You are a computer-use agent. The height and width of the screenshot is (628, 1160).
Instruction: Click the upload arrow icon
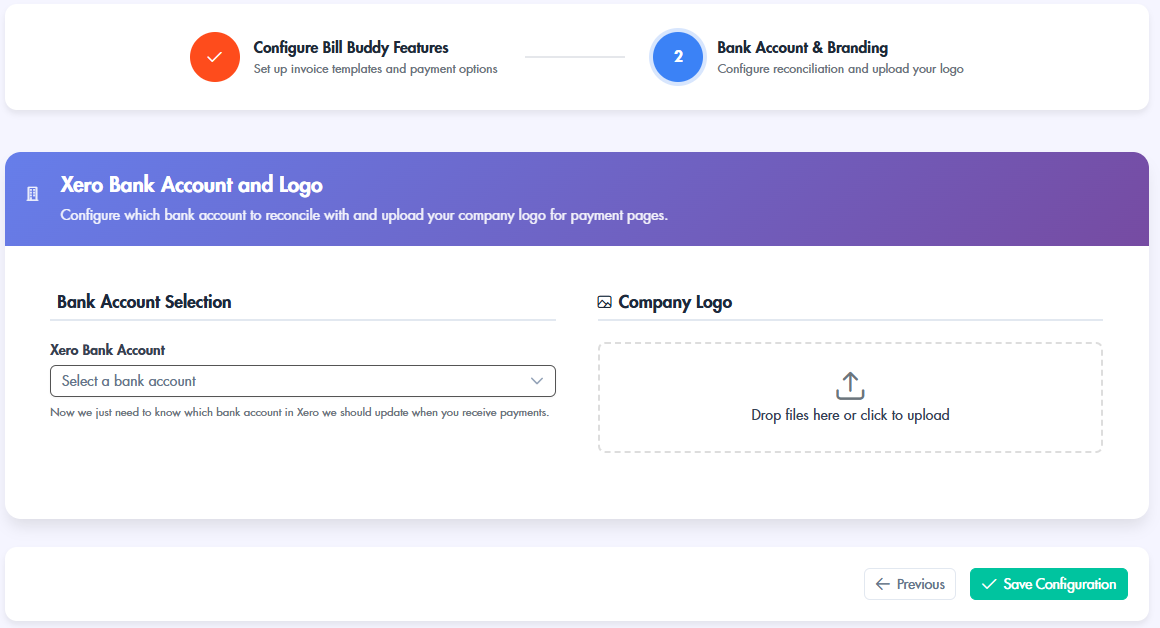(850, 386)
